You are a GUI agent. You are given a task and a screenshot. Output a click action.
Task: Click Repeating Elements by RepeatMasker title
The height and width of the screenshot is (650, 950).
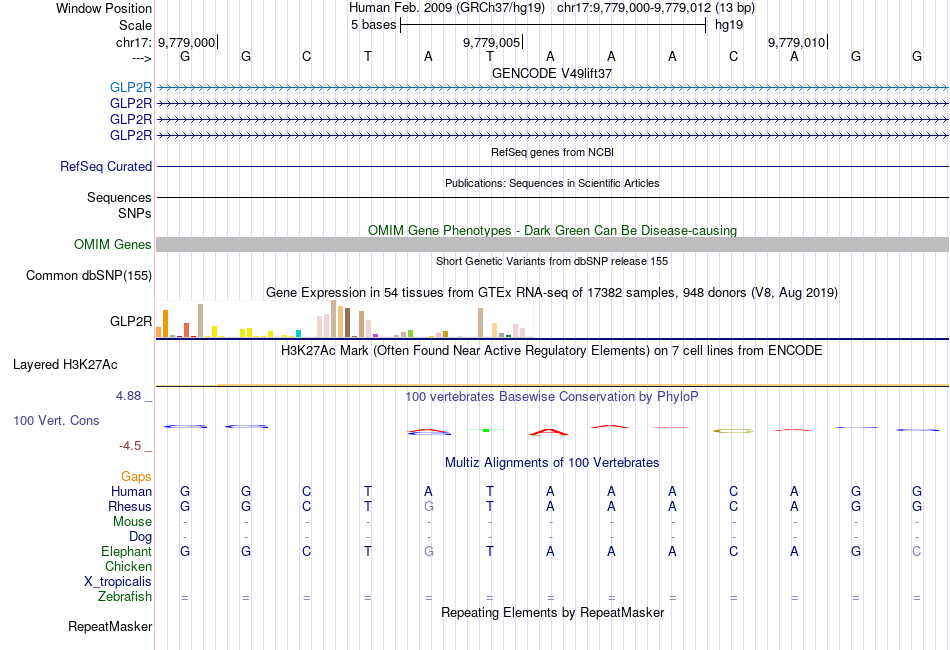pos(553,612)
